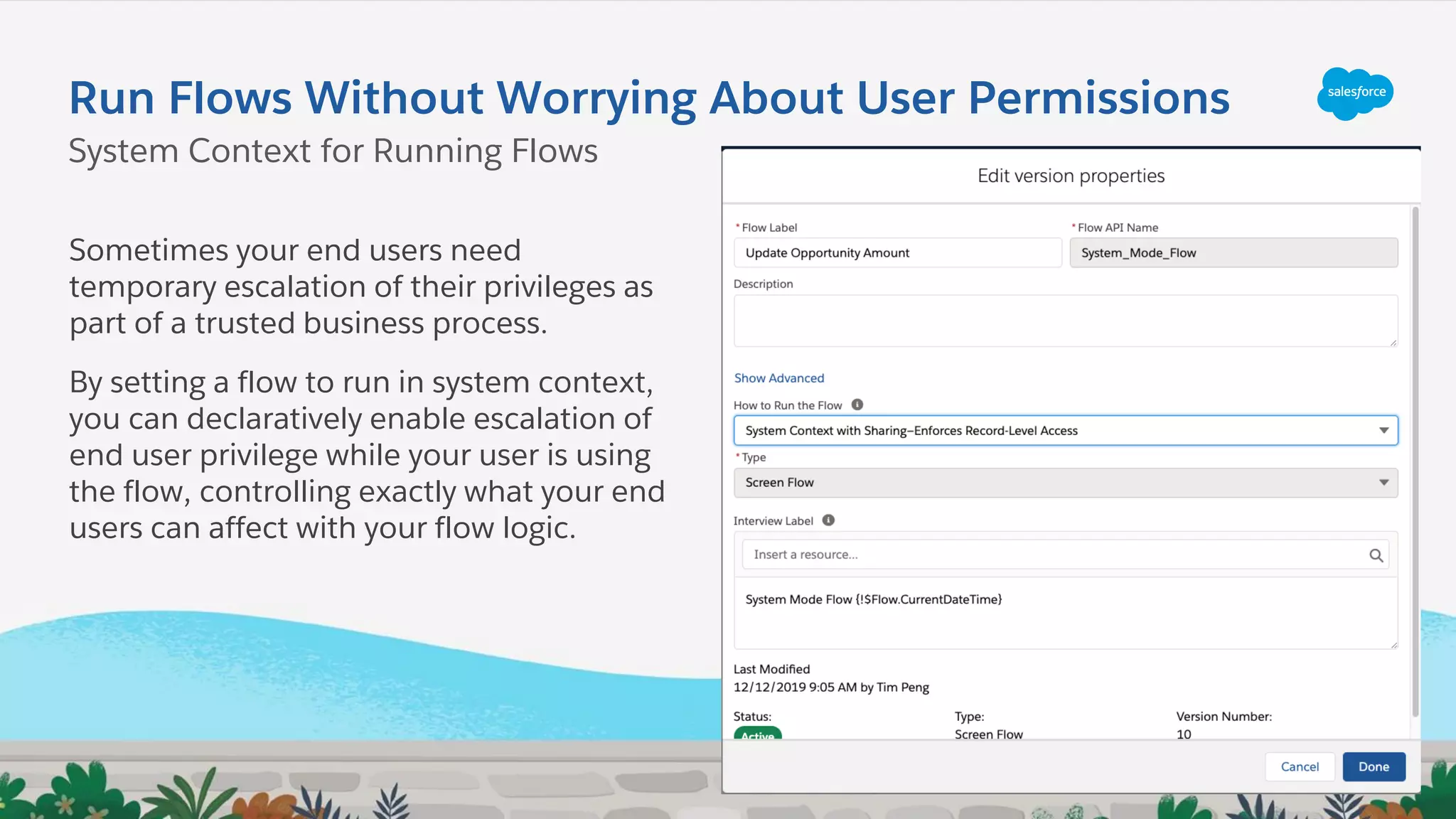Click the slide title 'Run Flows Without Worrying About User Permissions'
The image size is (1456, 819).
(649, 98)
